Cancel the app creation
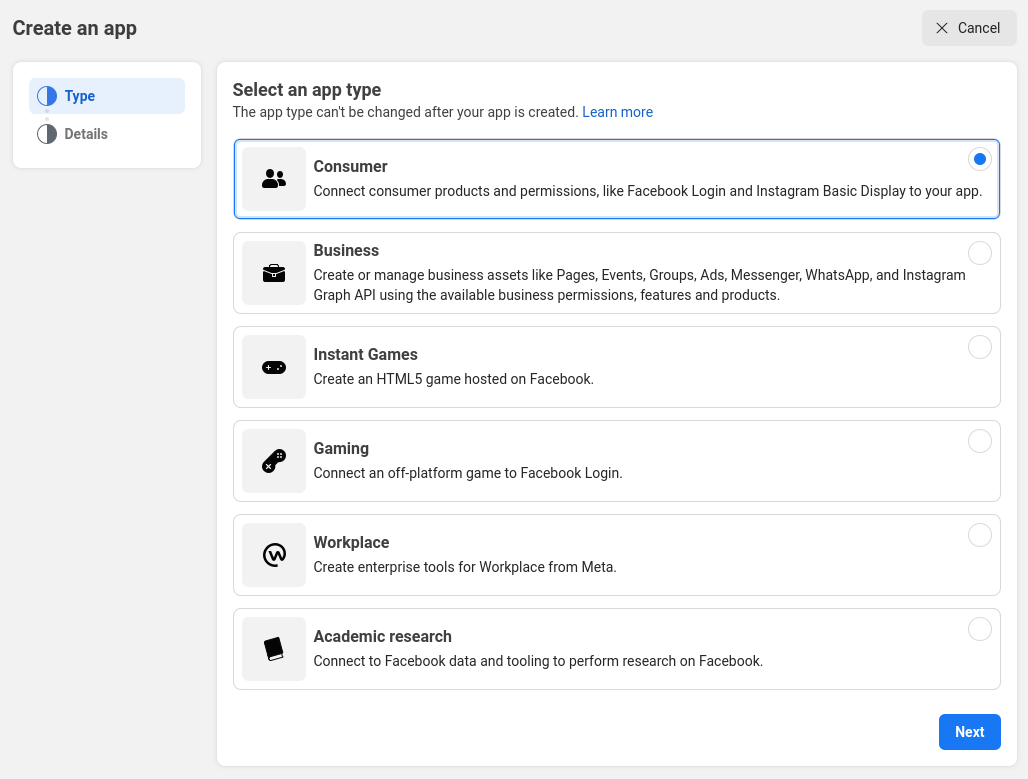The height and width of the screenshot is (779, 1028). click(x=969, y=28)
